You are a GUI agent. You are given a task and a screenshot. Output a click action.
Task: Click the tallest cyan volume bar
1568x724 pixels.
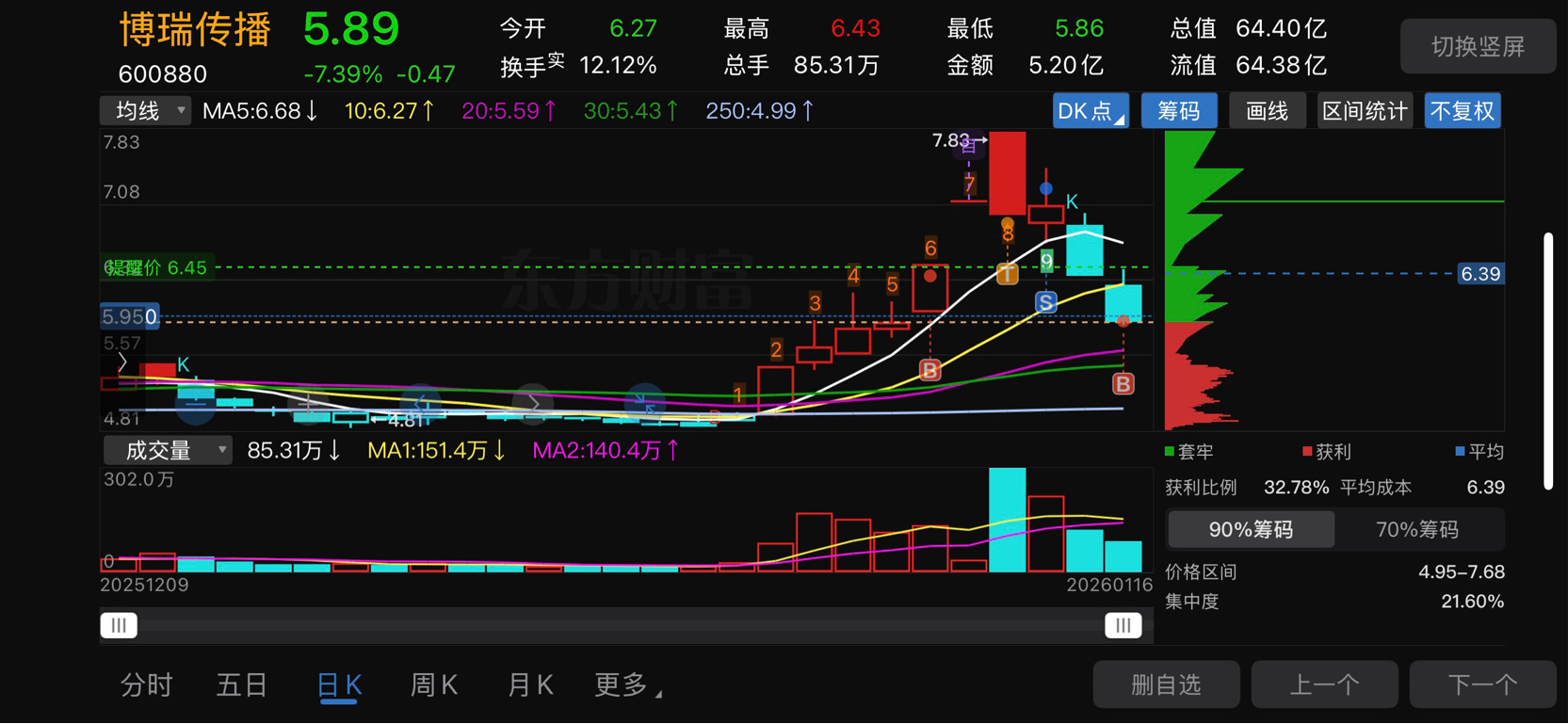point(1007,520)
